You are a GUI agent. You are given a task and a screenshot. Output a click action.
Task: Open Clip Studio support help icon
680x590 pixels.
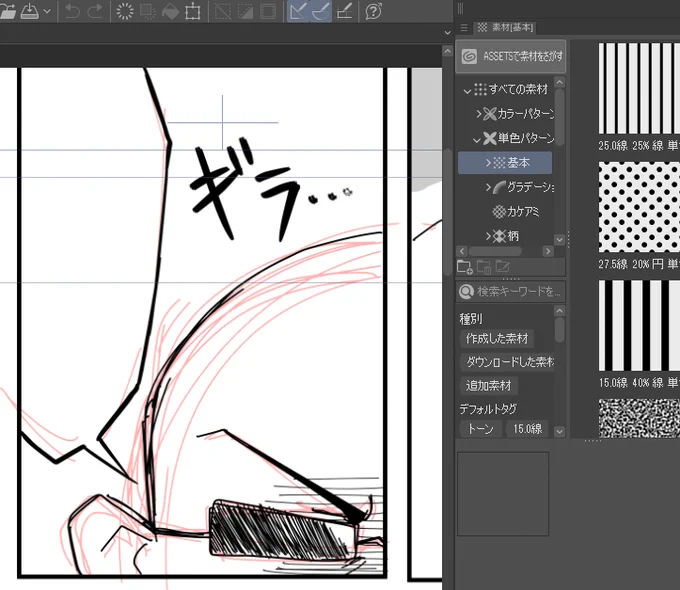pos(374,11)
